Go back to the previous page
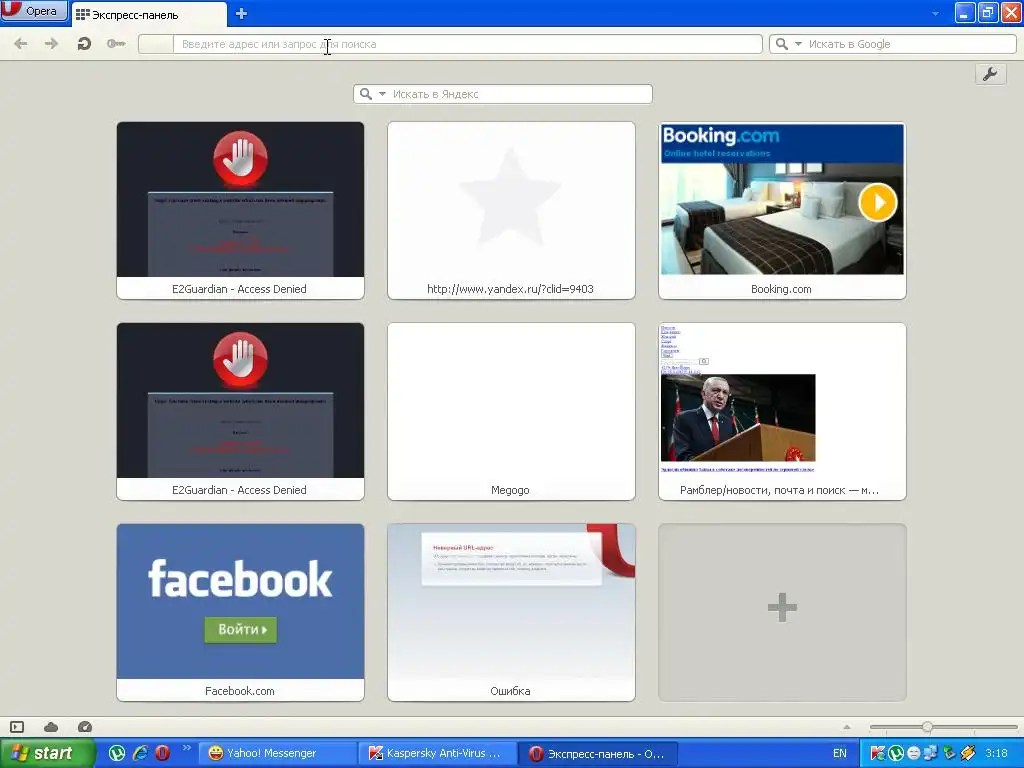This screenshot has width=1024, height=768. [x=21, y=44]
